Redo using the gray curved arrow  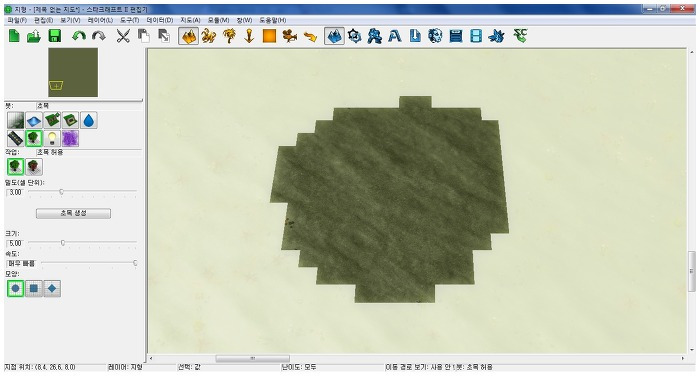(99, 36)
